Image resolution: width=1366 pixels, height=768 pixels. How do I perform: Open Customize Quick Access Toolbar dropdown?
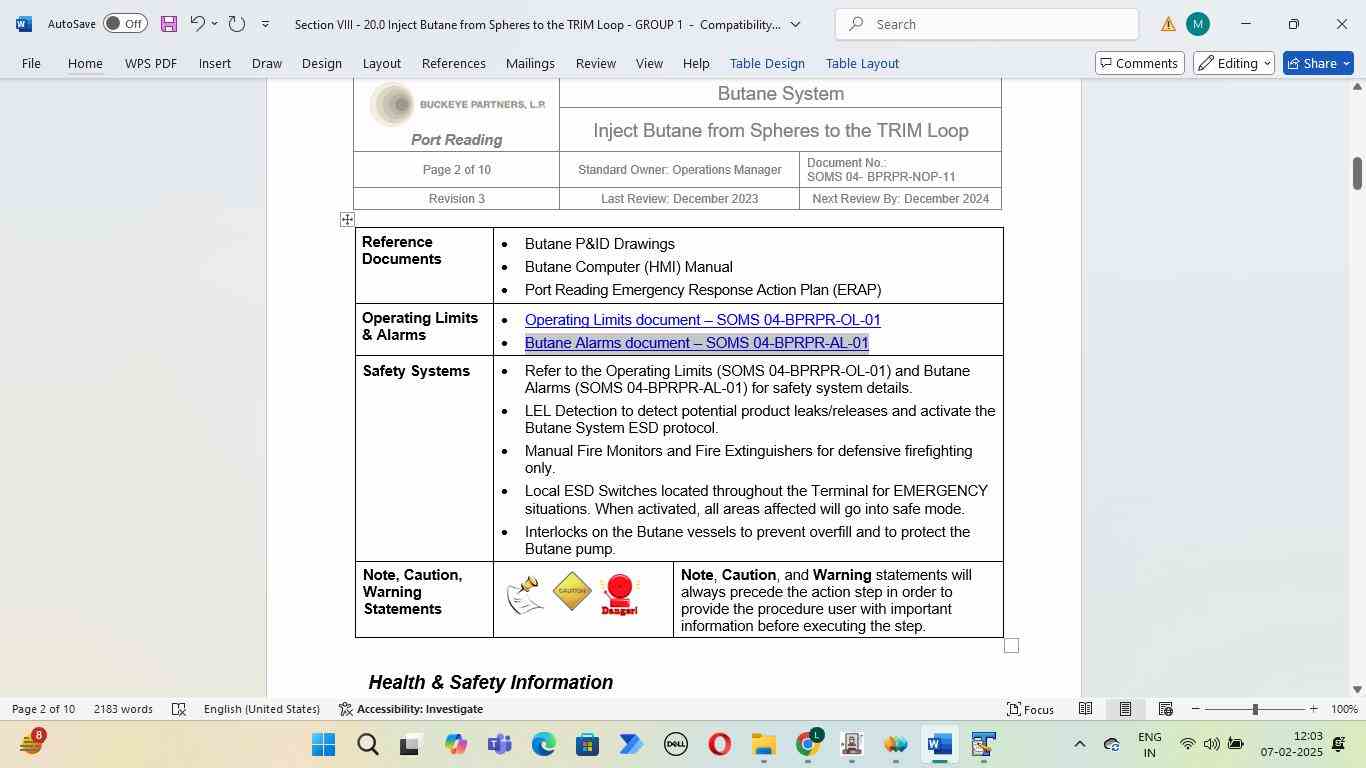point(265,24)
